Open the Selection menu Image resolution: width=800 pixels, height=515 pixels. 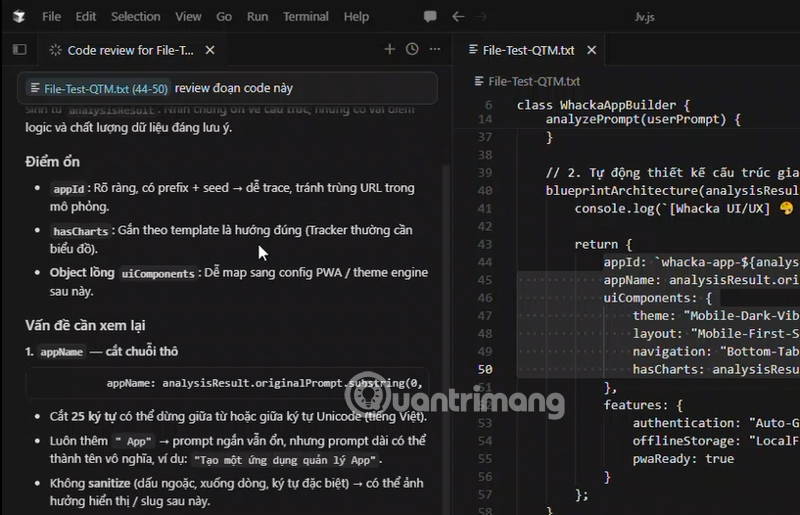coord(136,17)
